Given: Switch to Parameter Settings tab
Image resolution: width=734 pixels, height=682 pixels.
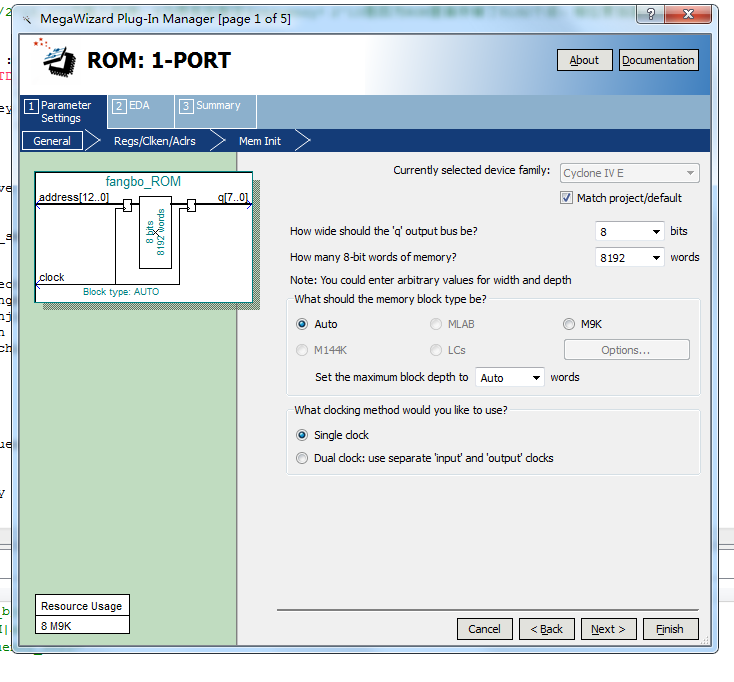Looking at the screenshot, I should [63, 111].
